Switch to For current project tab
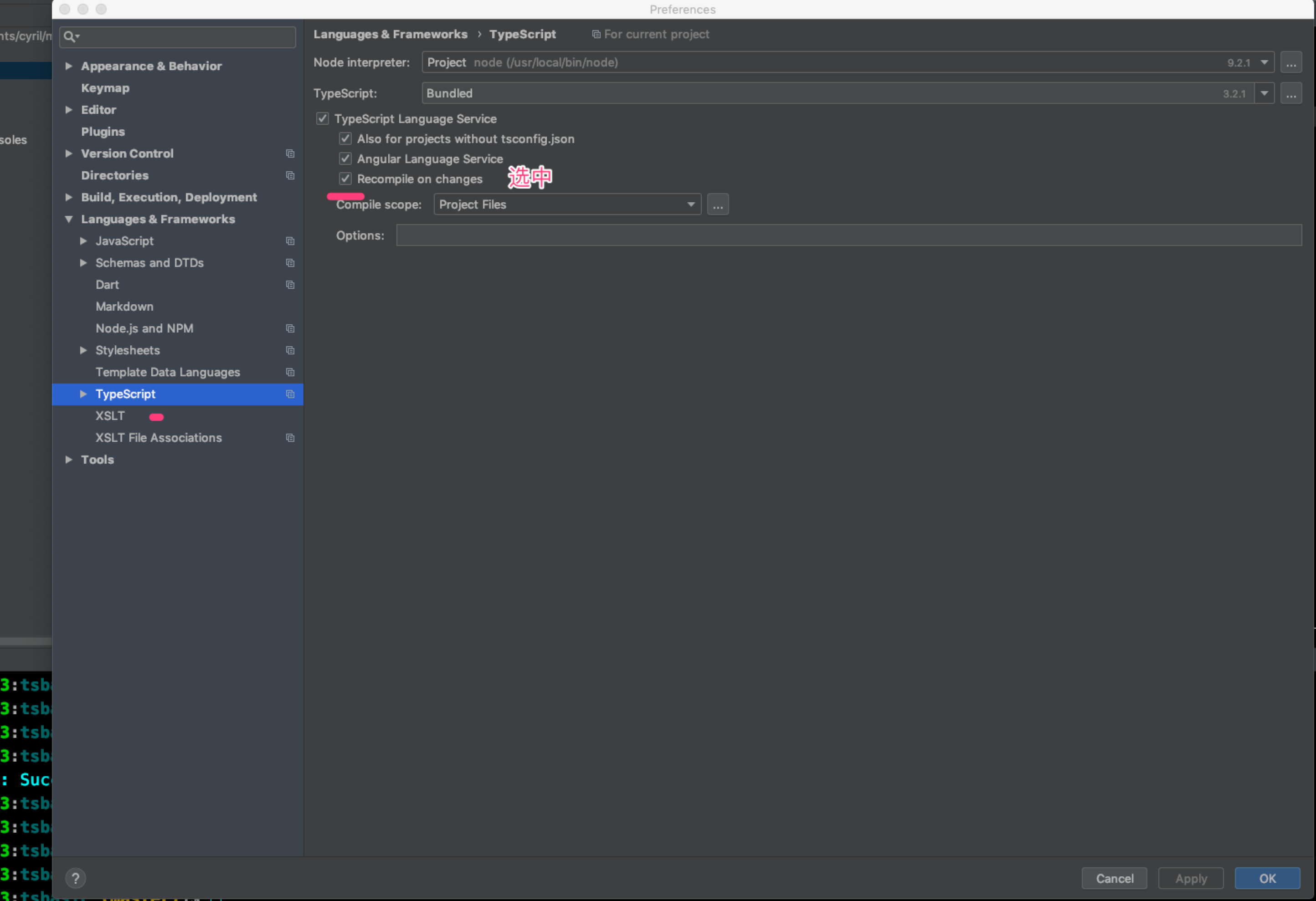This screenshot has height=901, width=1316. pyautogui.click(x=650, y=34)
